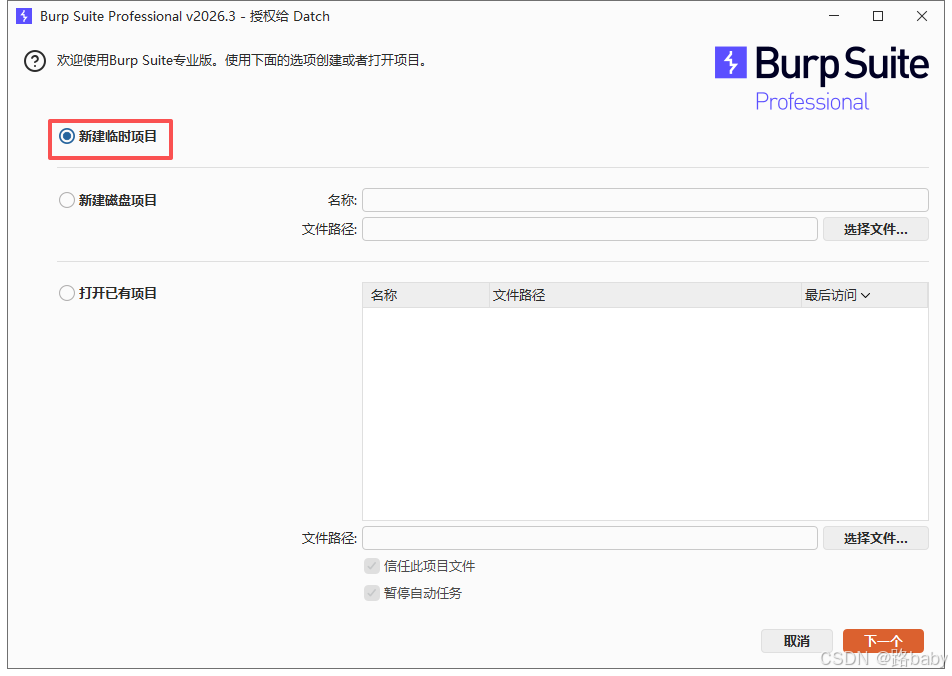Click the new disk project 文件路径 field
This screenshot has height=676, width=952.
590,229
